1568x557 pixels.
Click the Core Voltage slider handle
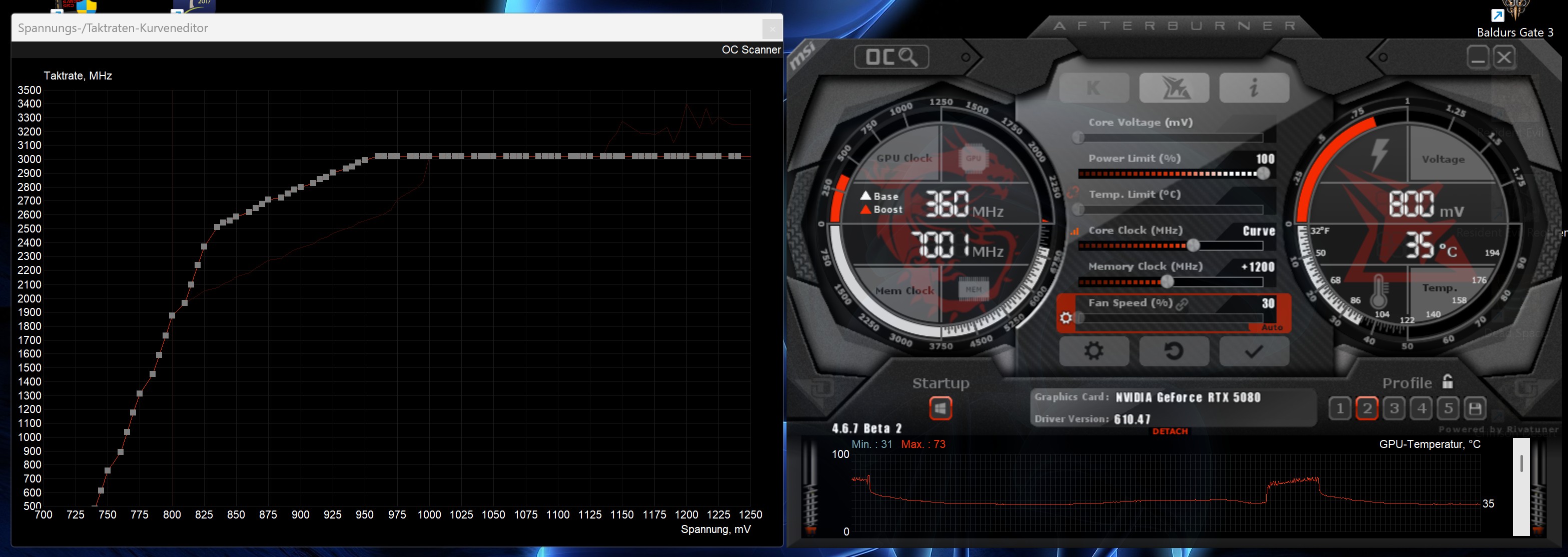[x=1079, y=137]
